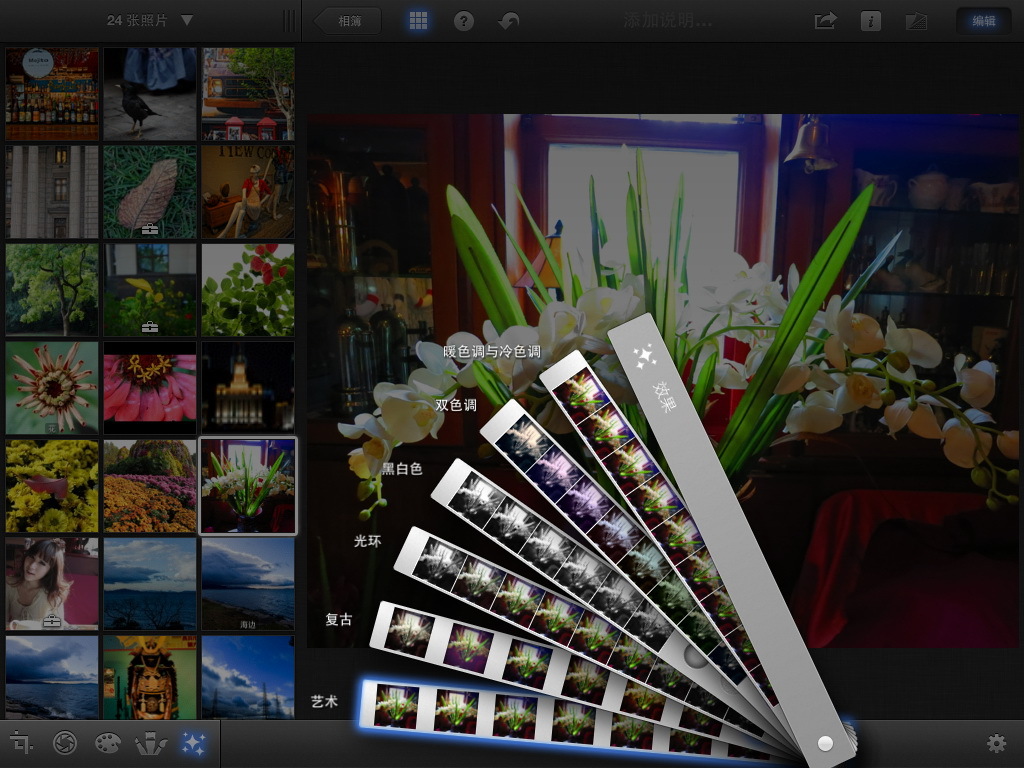Screen dimensions: 1024x768
Task: Open the selected orchid vase thumbnail
Action: click(x=248, y=486)
